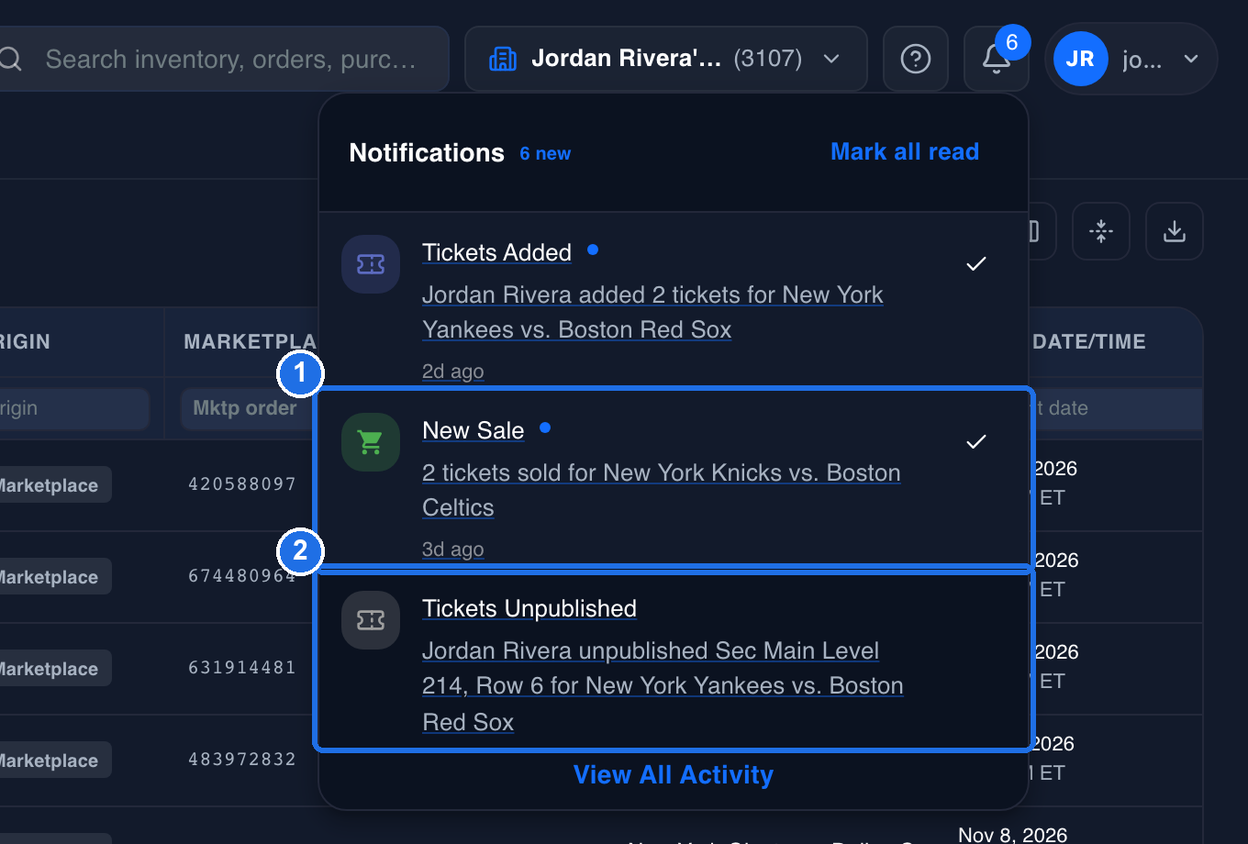Click the 6 new notifications label
Viewport: 1248px width, 844px height.
pyautogui.click(x=545, y=154)
